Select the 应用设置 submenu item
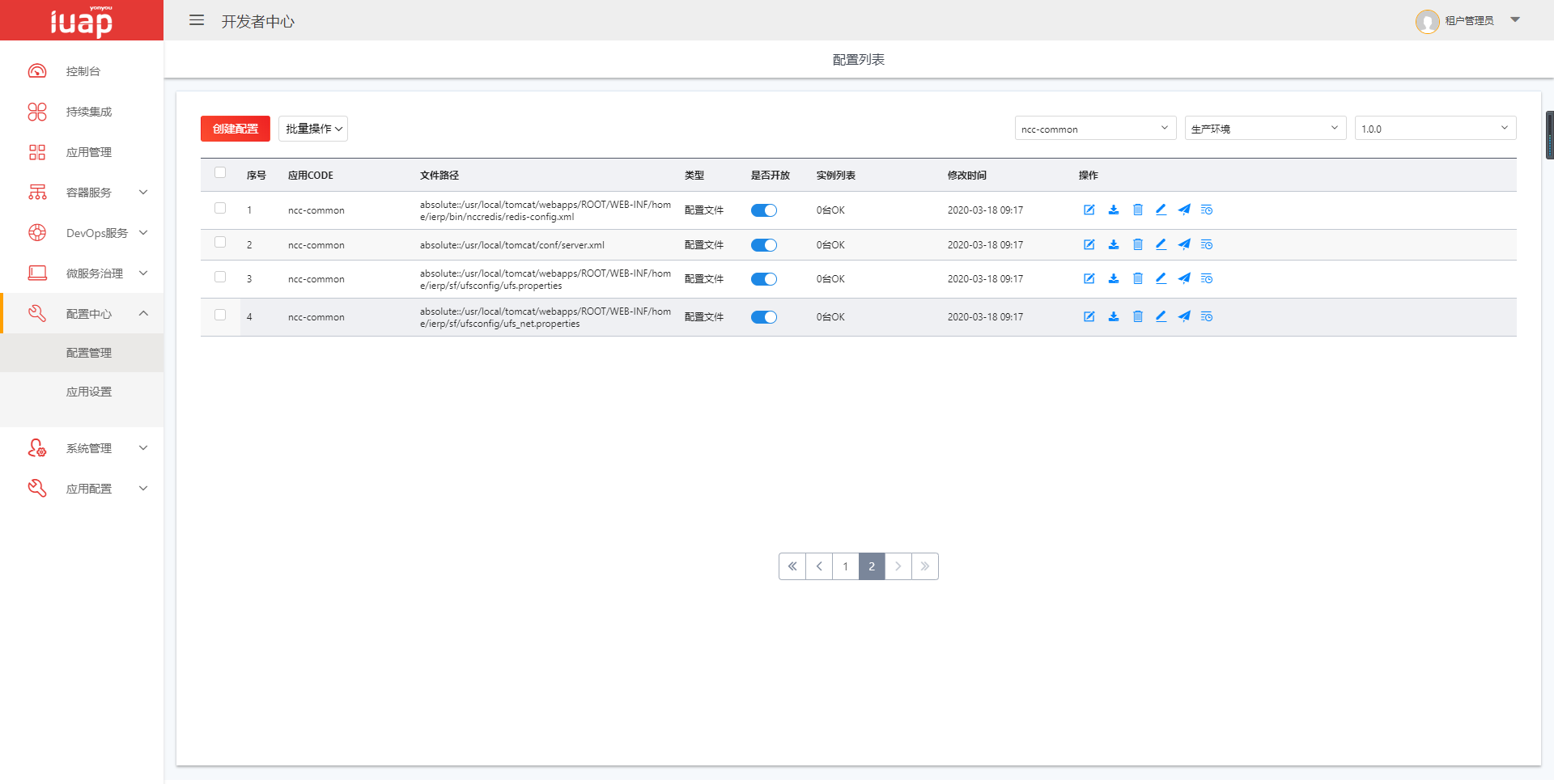The height and width of the screenshot is (784, 1554). 82,392
